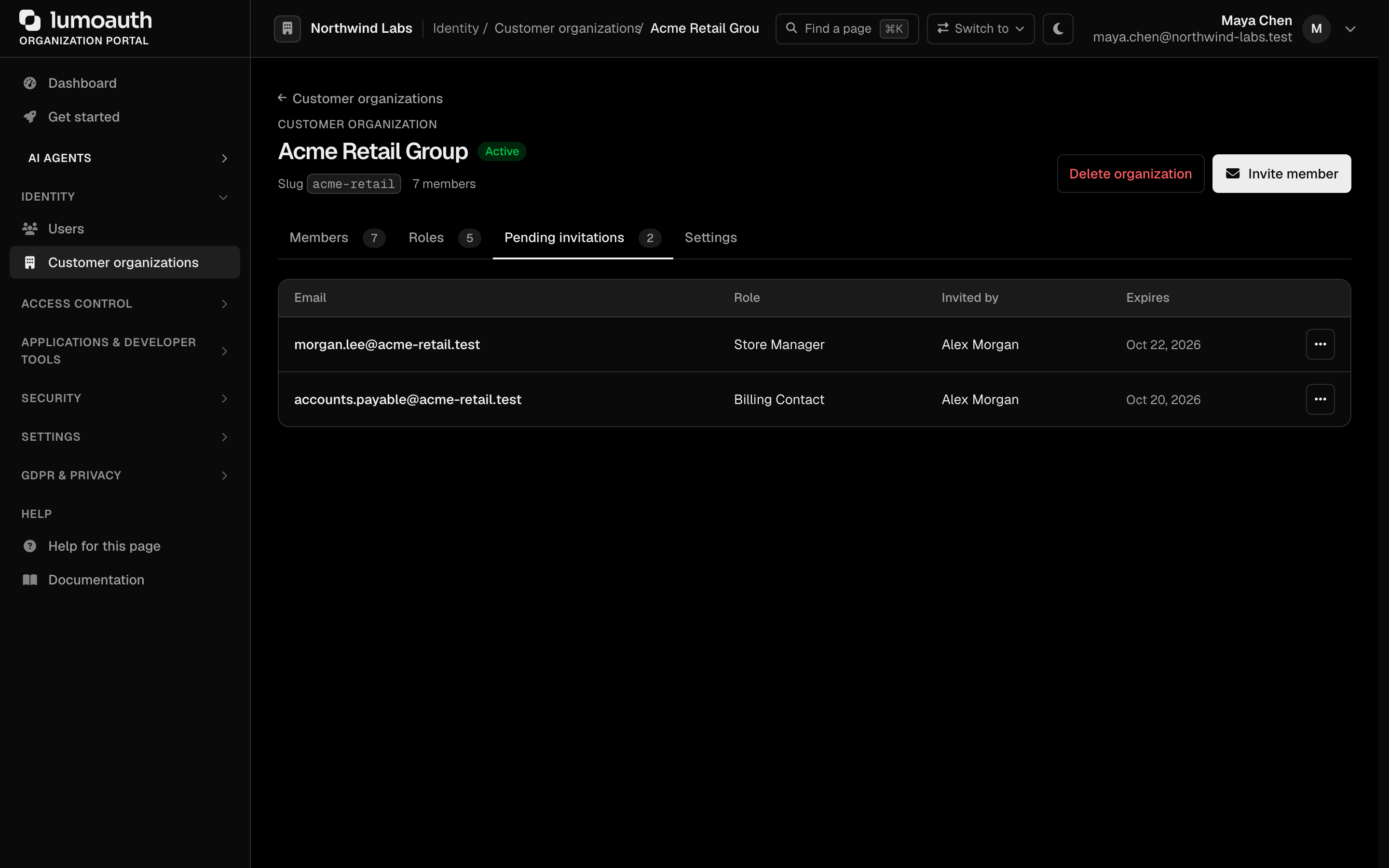This screenshot has width=1389, height=868.
Task: Click the Invite member button
Action: tap(1281, 174)
